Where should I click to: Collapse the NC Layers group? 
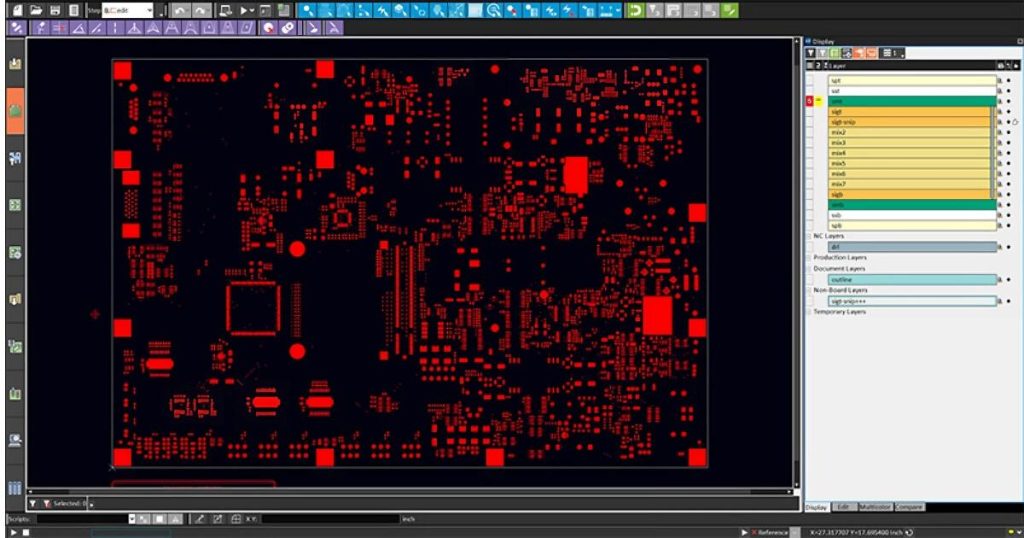808,236
